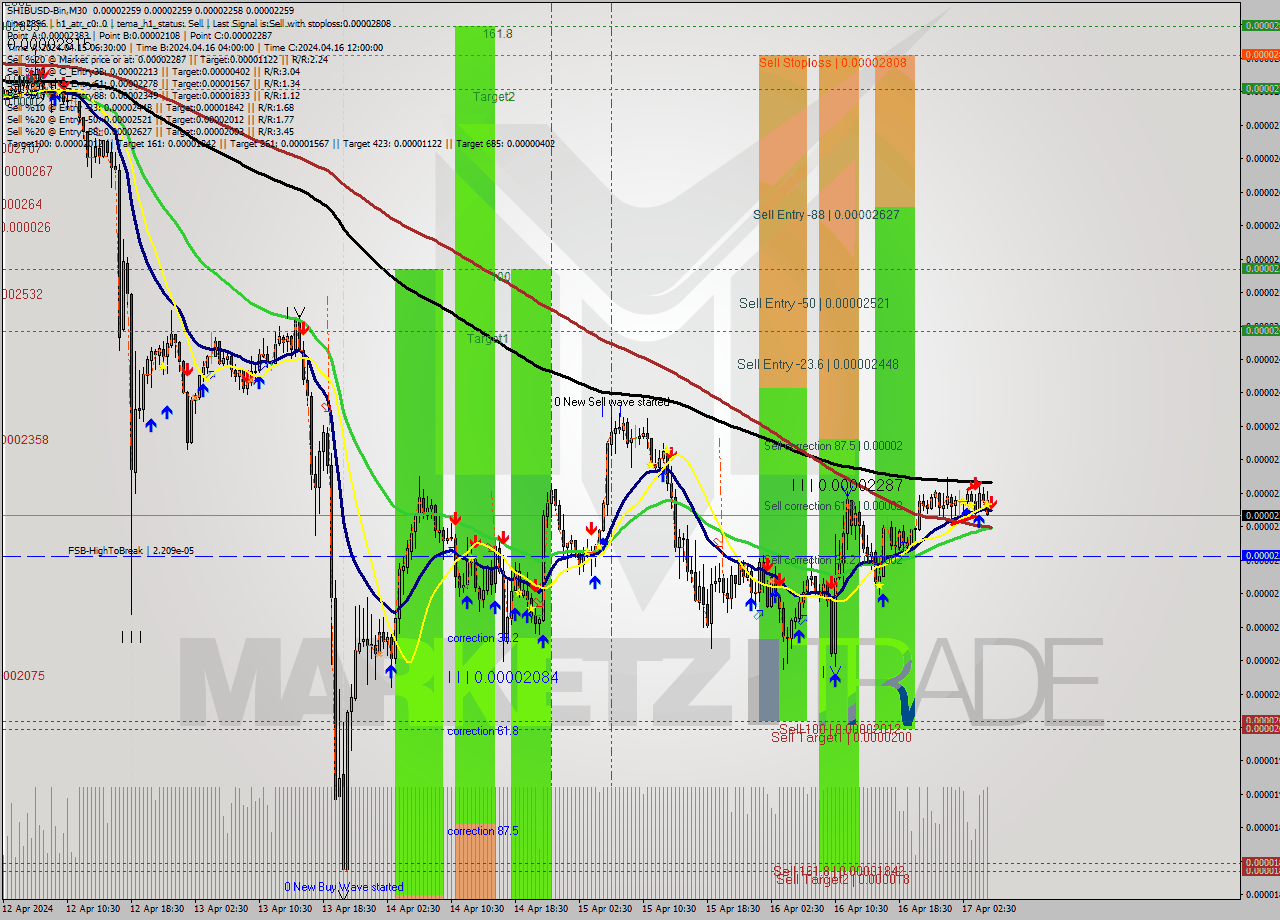Click the '0 New Buy Wave started' annotation
The image size is (1280, 920).
pyautogui.click(x=344, y=887)
